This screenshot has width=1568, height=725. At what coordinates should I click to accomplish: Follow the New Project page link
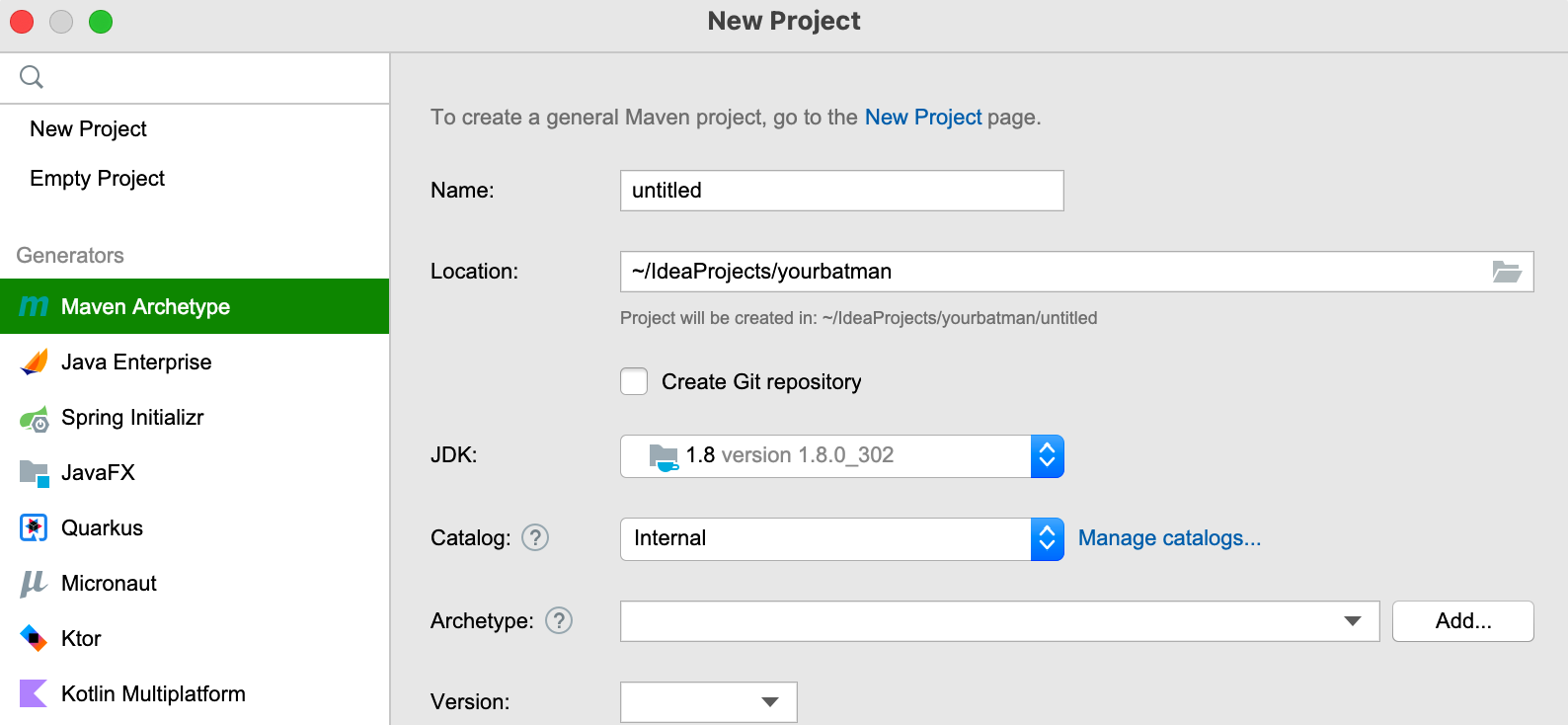(923, 118)
